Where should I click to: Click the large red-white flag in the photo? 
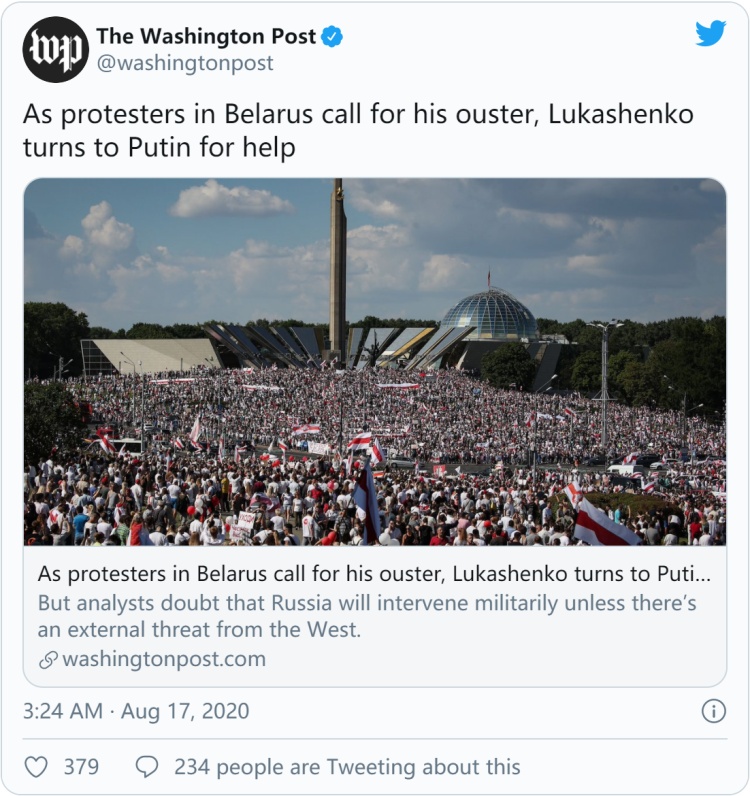pos(604,524)
